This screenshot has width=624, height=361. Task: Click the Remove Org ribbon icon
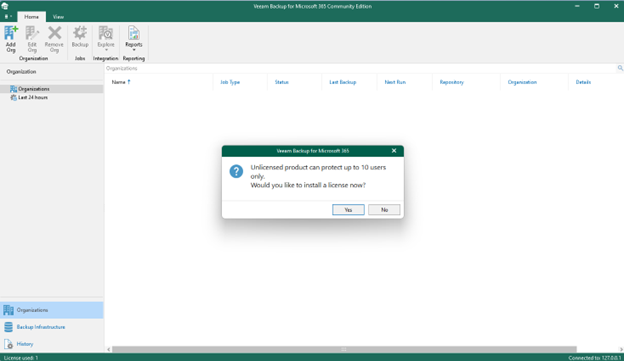[x=54, y=39]
